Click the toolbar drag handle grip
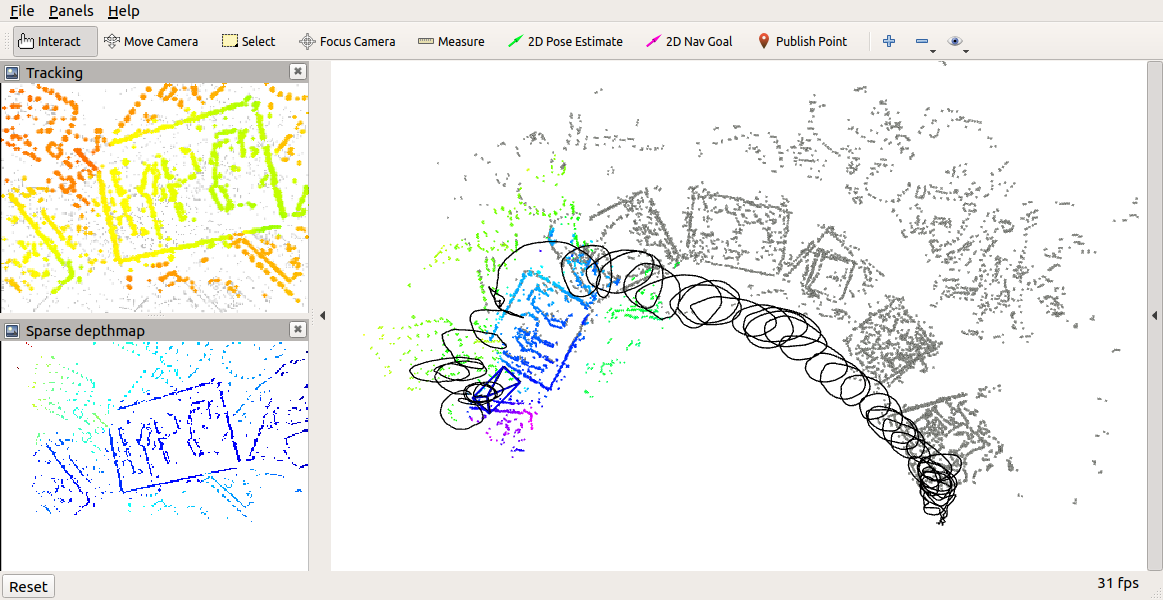 point(7,42)
